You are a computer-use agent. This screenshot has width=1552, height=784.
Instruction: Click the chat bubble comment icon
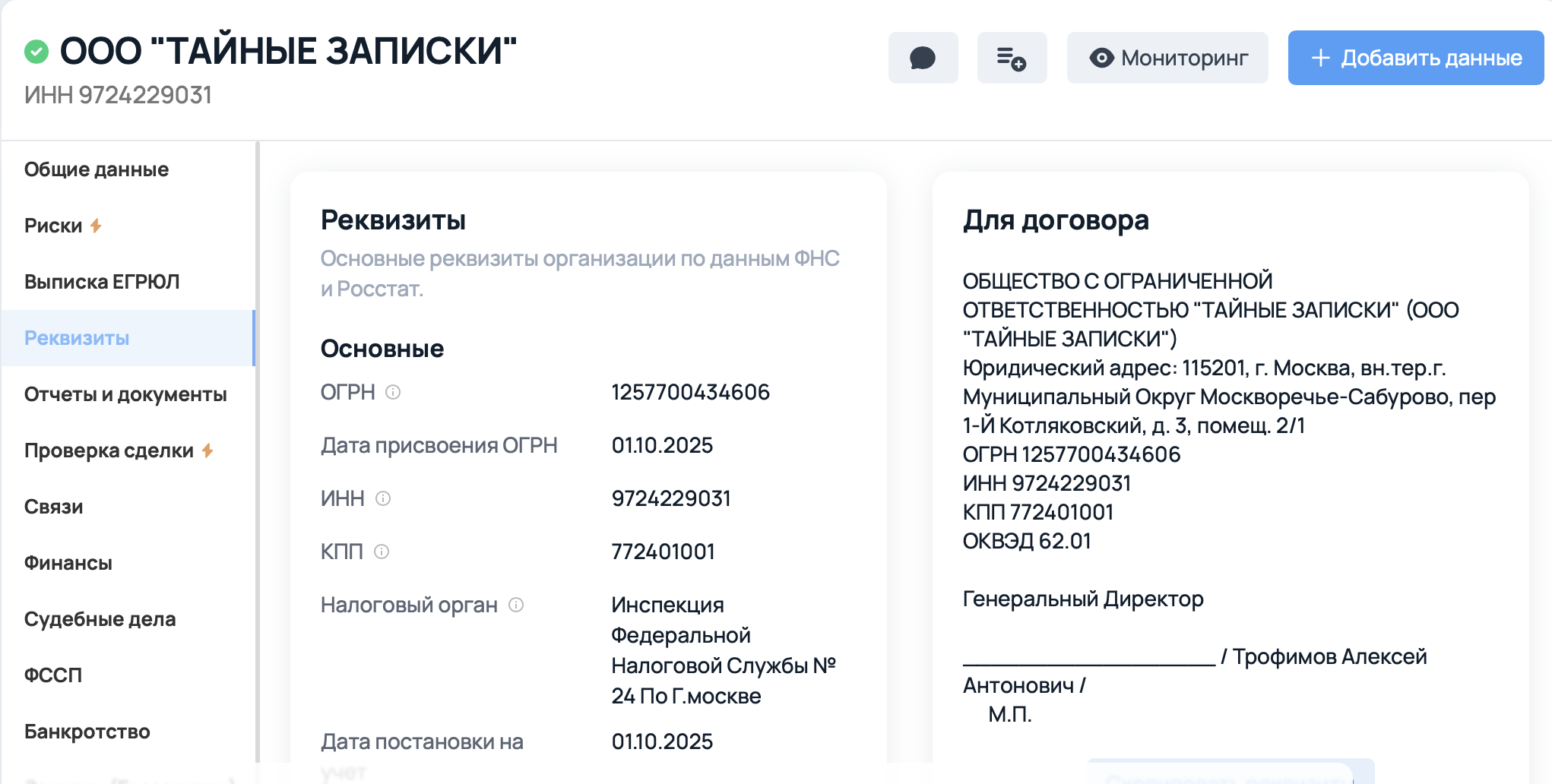tap(923, 58)
